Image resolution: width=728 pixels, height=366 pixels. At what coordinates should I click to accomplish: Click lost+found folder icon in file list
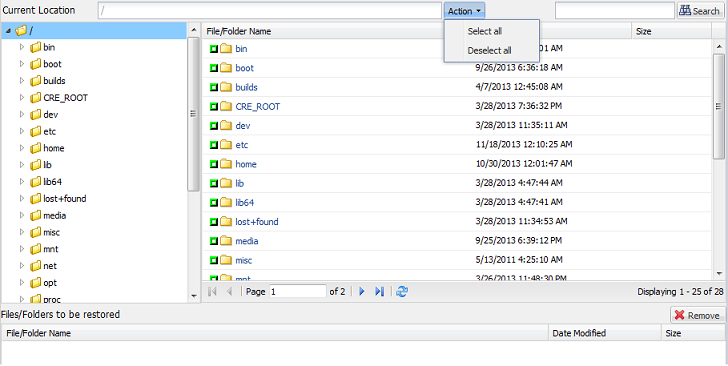pos(226,222)
